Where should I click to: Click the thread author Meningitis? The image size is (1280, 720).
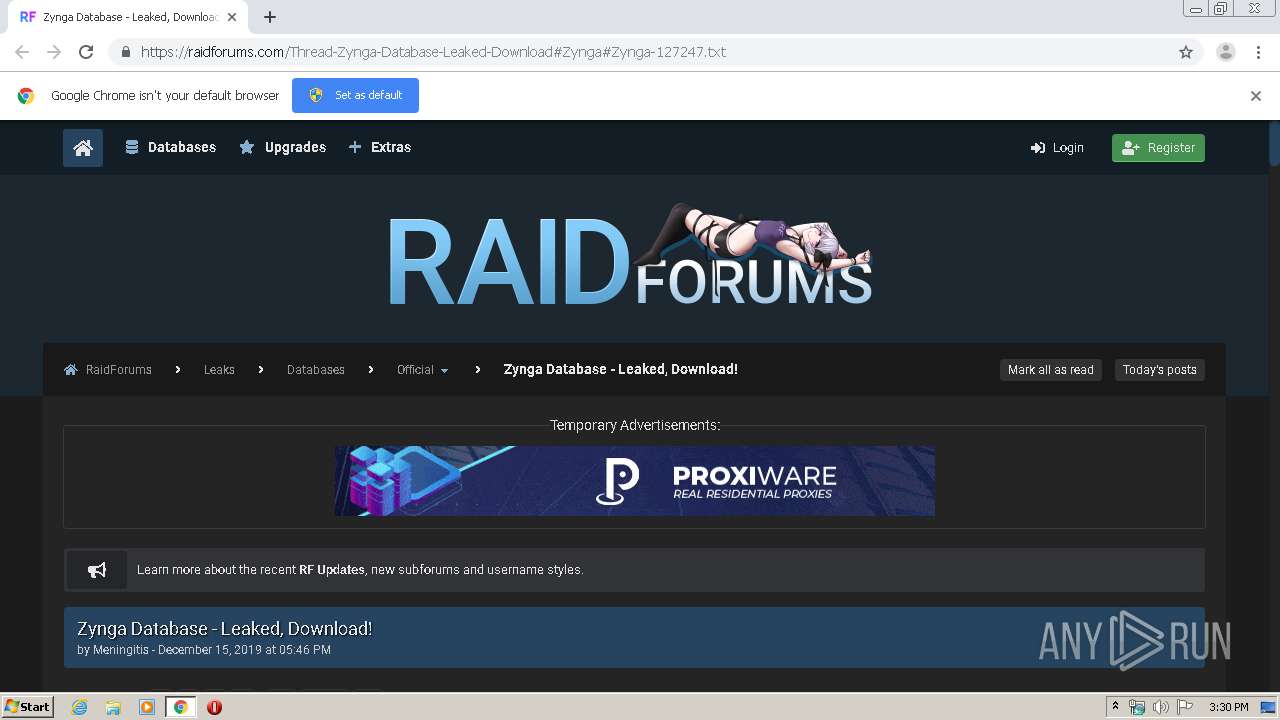pyautogui.click(x=121, y=650)
